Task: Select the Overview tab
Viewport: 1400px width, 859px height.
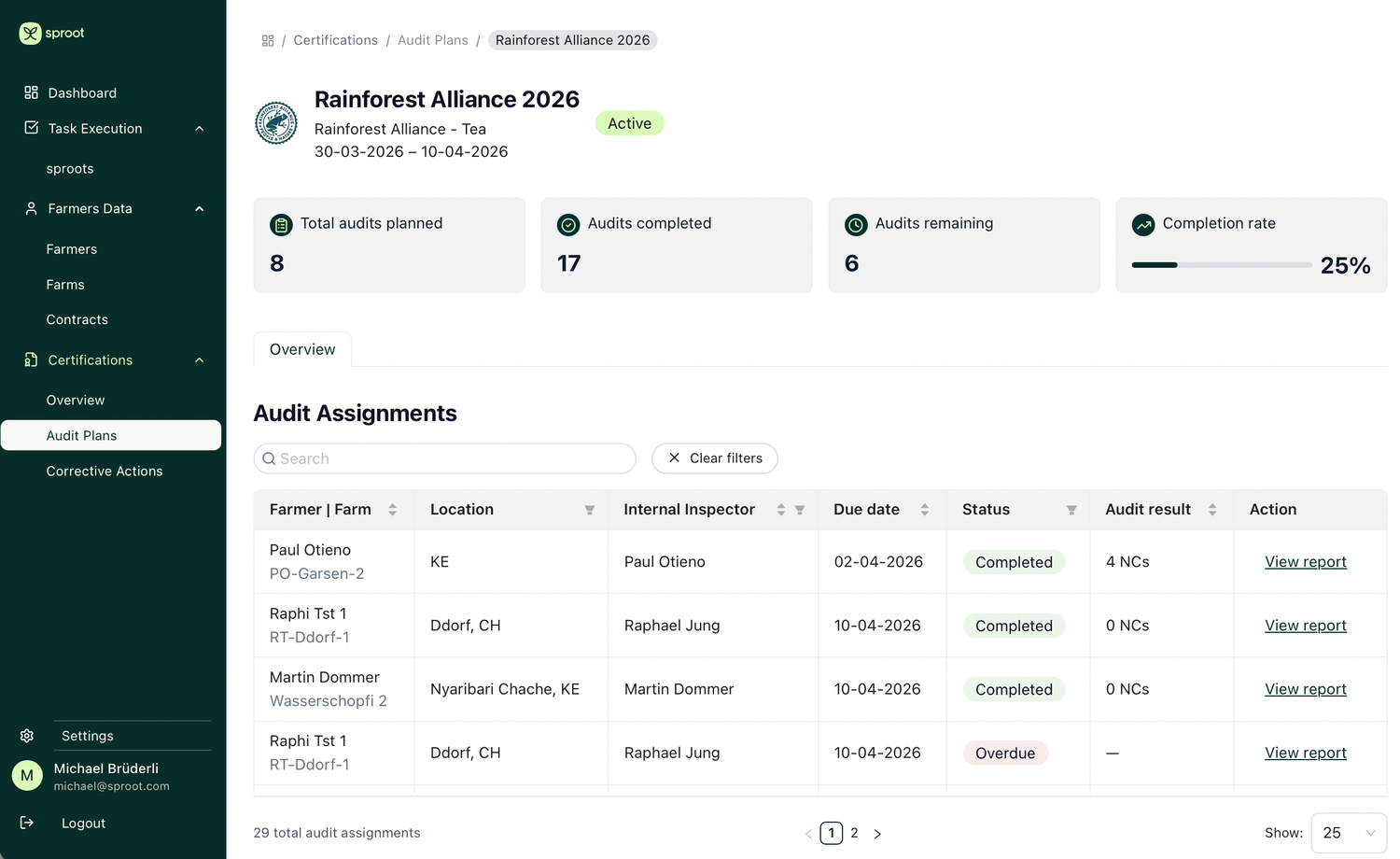Action: (302, 349)
